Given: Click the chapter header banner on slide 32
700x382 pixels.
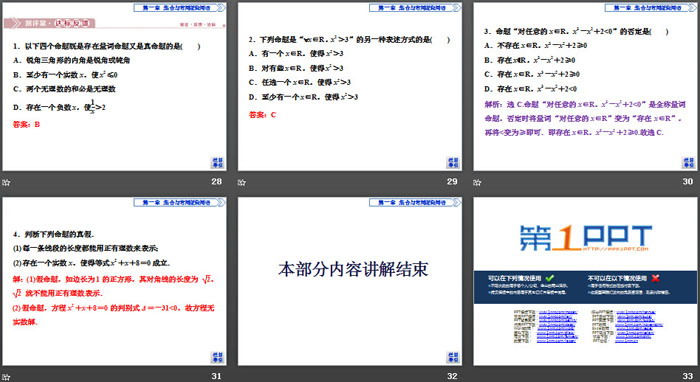Looking at the screenshot, I should pos(415,203).
